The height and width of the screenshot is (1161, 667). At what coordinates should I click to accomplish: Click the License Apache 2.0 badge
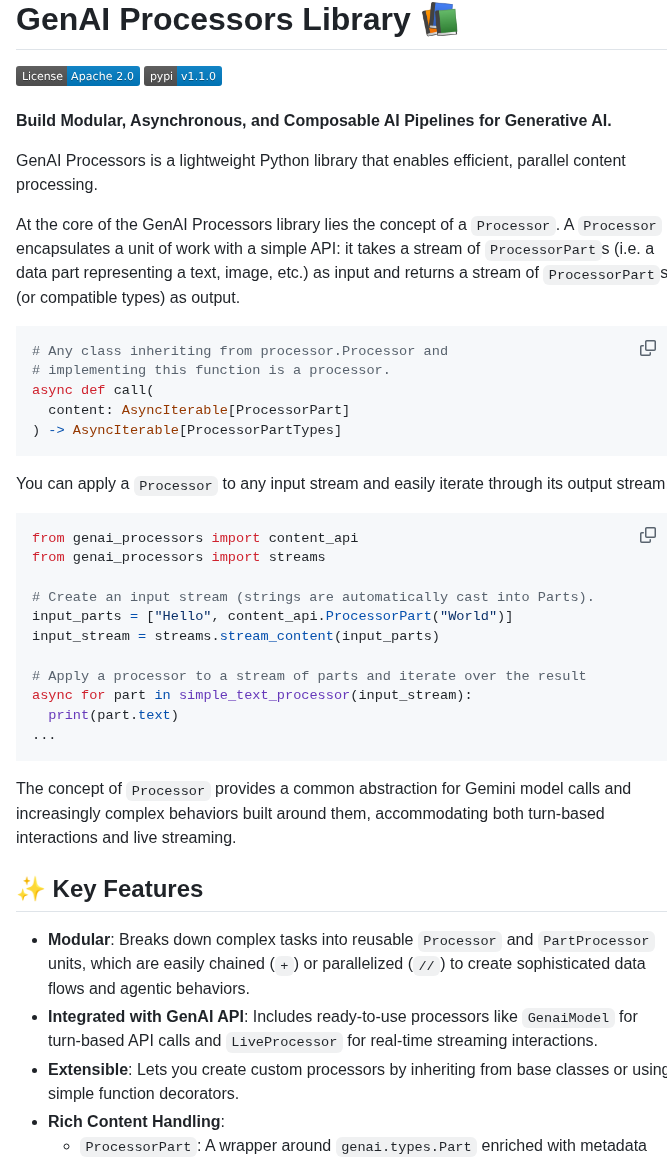tap(78, 76)
